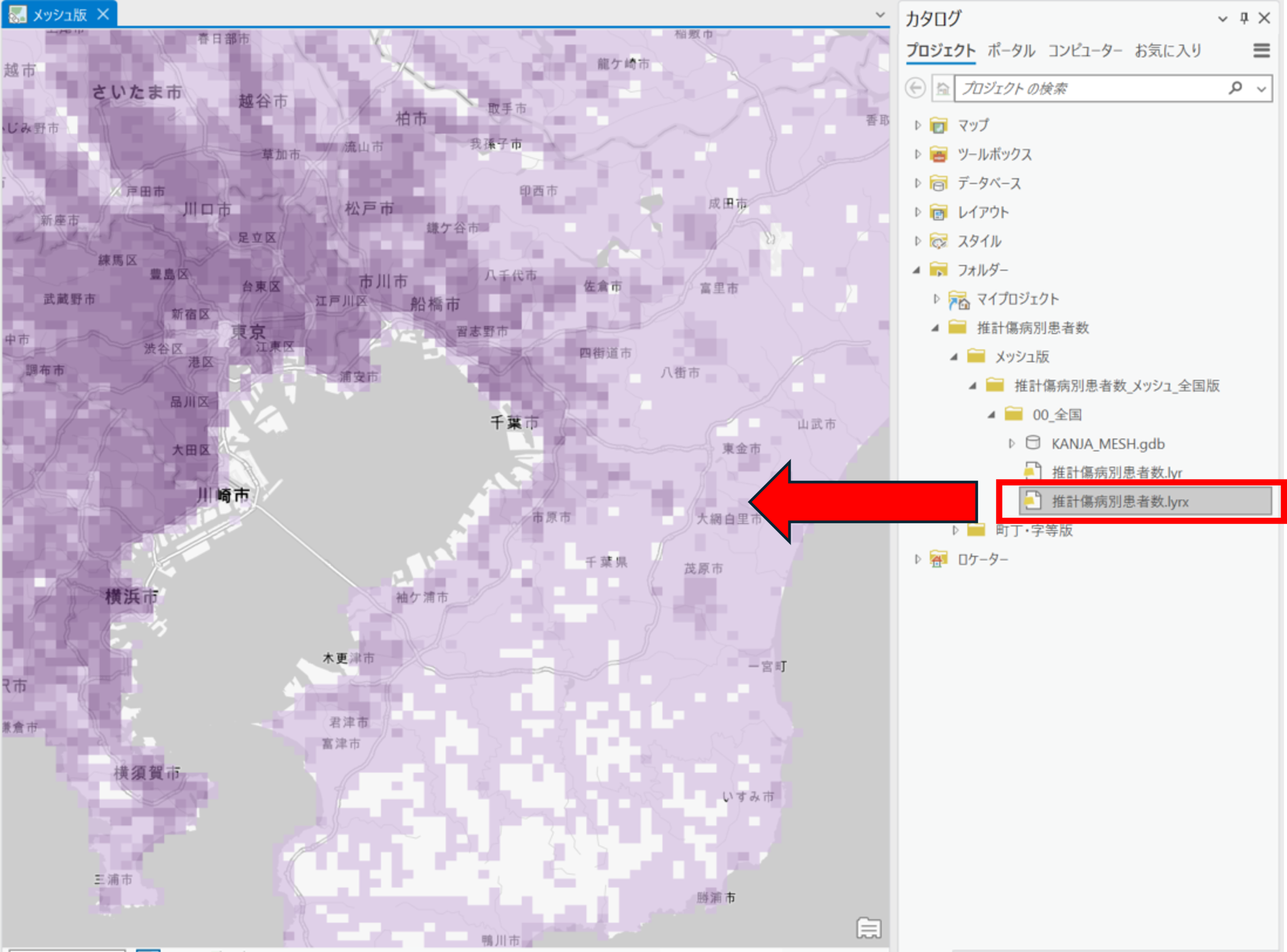Switch to the コンピューター tab
1287x952 pixels.
click(x=1085, y=51)
